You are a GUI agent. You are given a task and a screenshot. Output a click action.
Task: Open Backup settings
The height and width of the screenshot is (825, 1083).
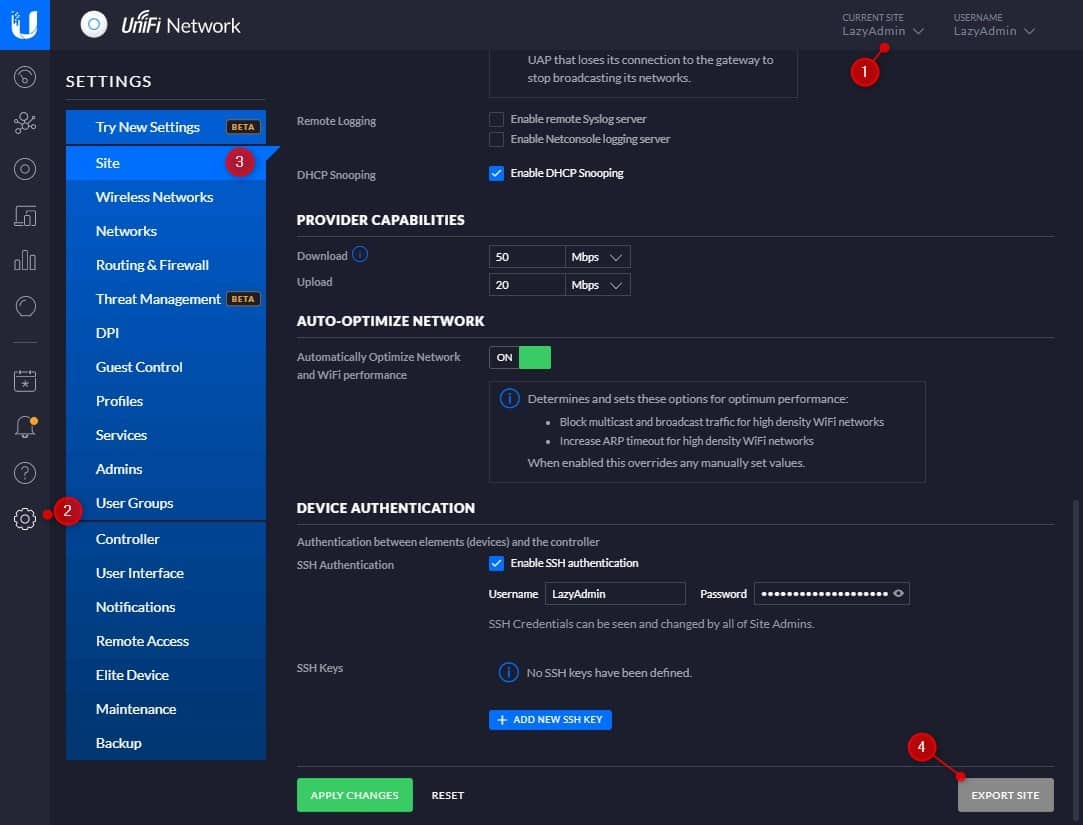coord(166,743)
